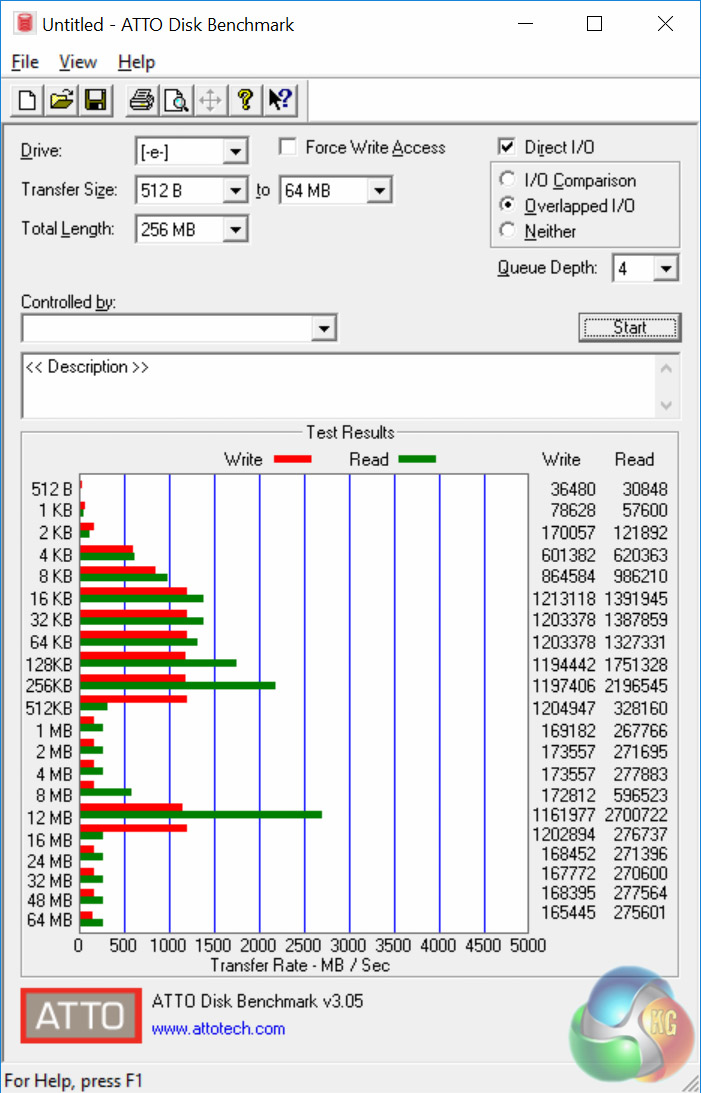Click the write value 1213118
The image size is (701, 1093).
(564, 599)
